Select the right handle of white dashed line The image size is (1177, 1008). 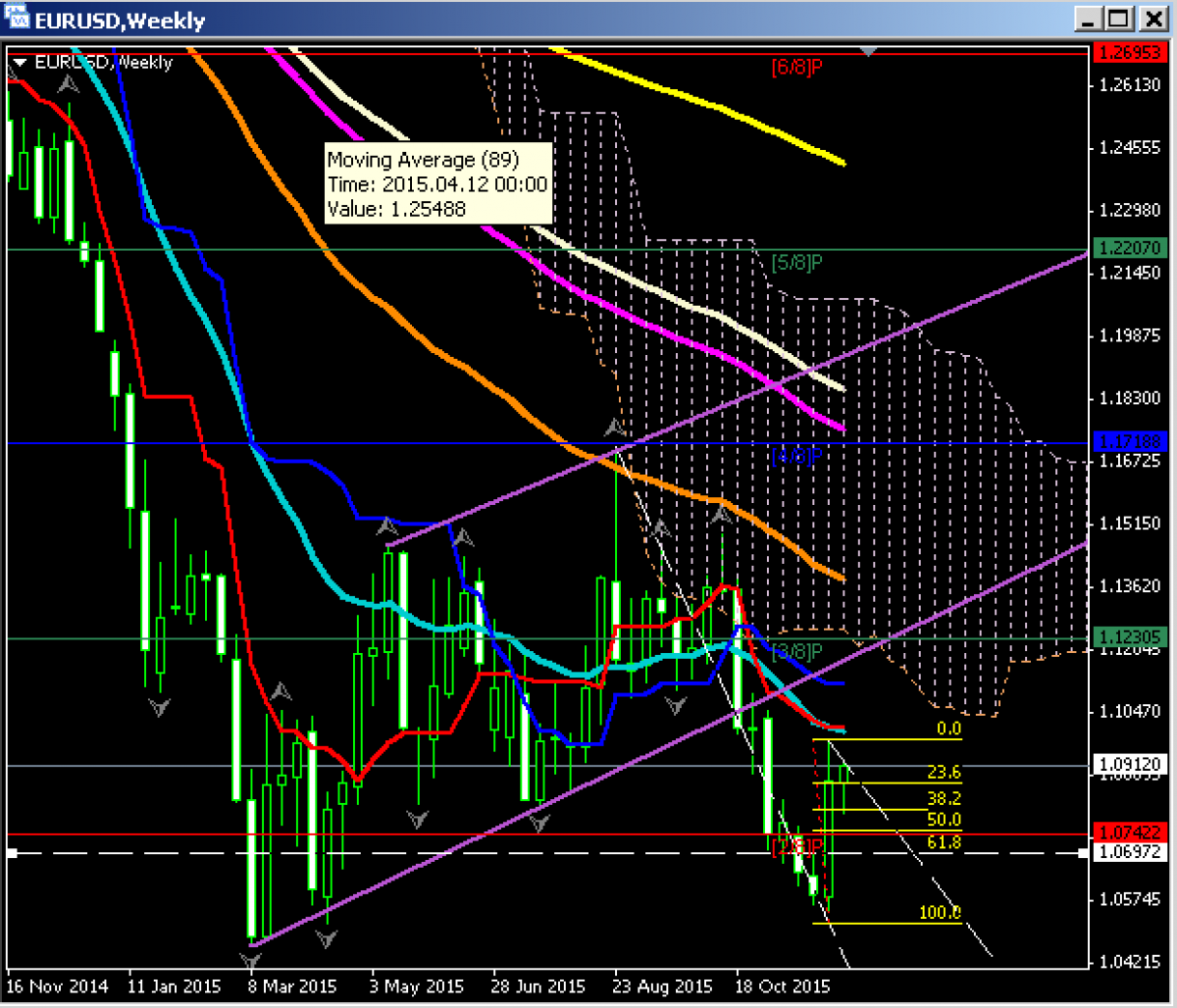[x=1082, y=853]
